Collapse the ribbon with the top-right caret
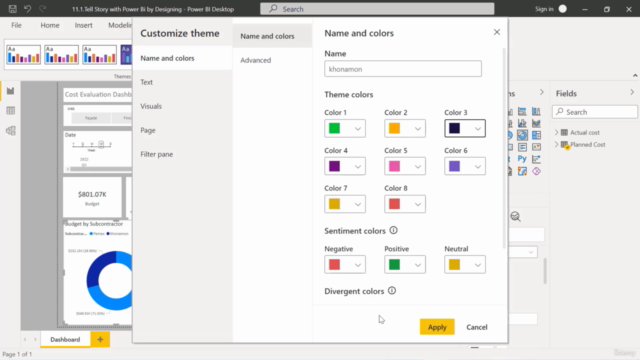This screenshot has width=640, height=360. click(x=635, y=76)
